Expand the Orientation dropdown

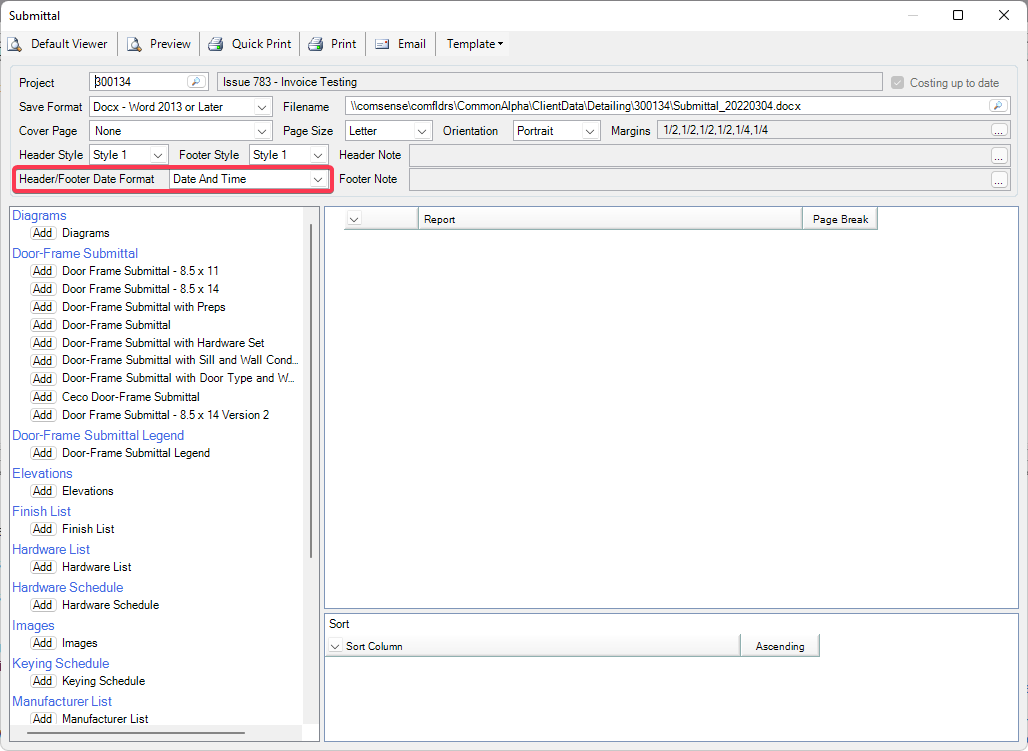pos(590,131)
